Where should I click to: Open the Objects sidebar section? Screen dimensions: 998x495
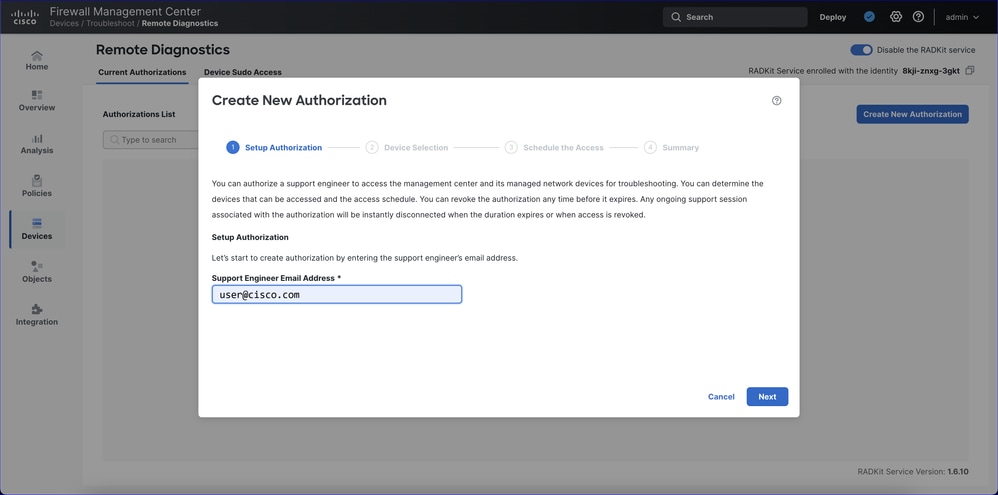tap(37, 272)
